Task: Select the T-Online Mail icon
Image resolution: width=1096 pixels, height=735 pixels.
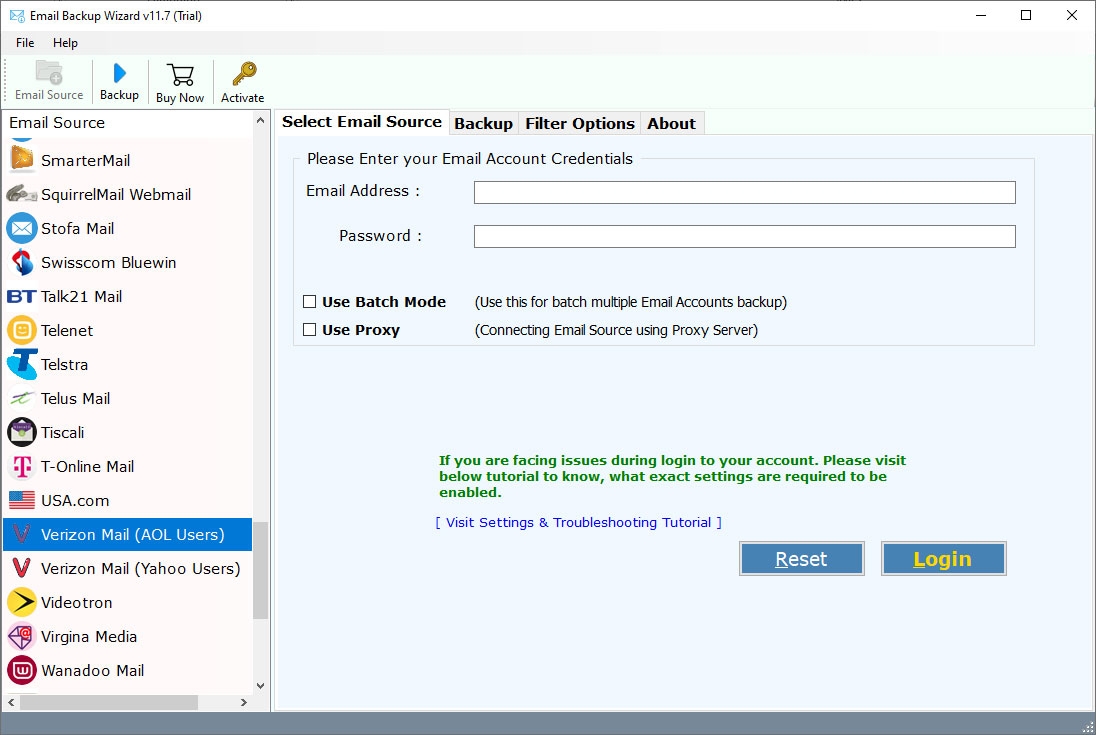Action: click(x=22, y=467)
